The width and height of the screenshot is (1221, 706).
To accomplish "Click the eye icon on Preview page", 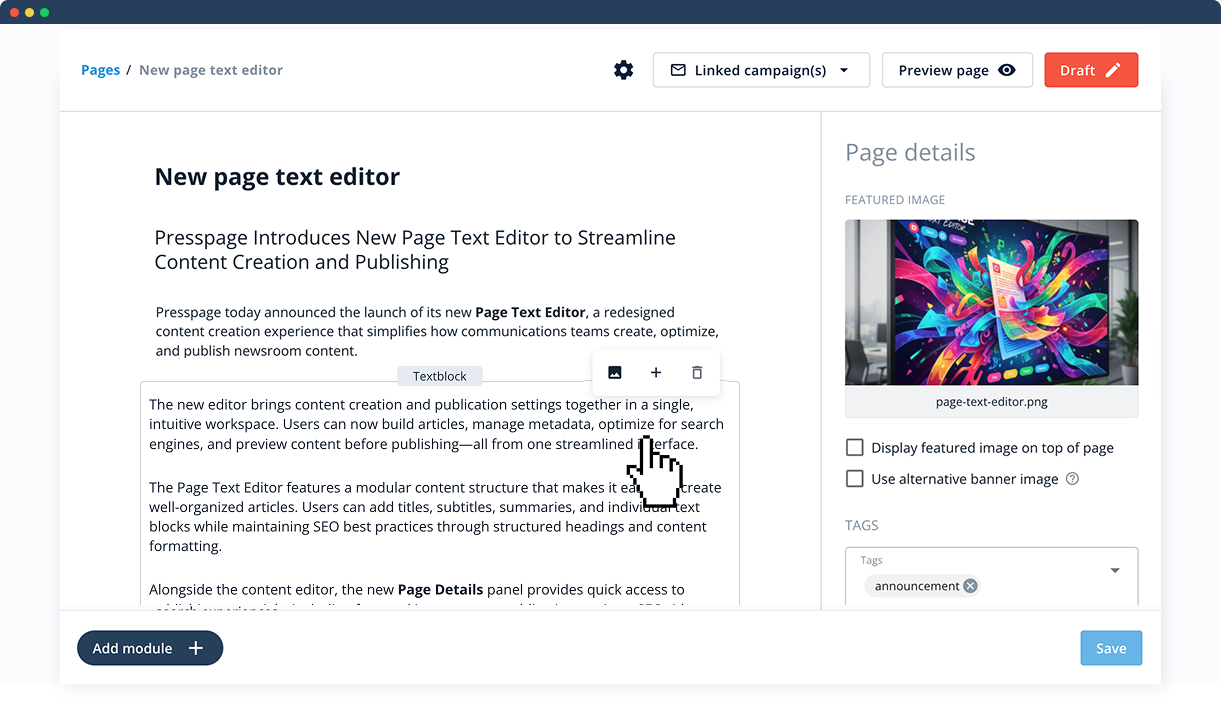I will [1007, 70].
